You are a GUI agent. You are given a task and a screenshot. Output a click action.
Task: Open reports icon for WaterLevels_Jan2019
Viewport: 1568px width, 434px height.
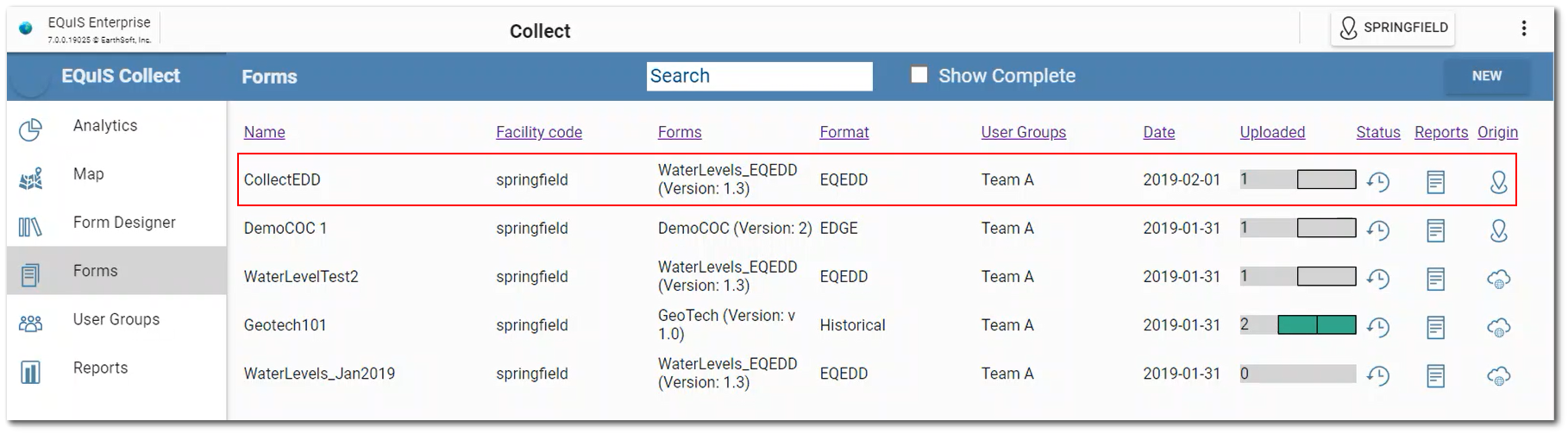point(1436,376)
